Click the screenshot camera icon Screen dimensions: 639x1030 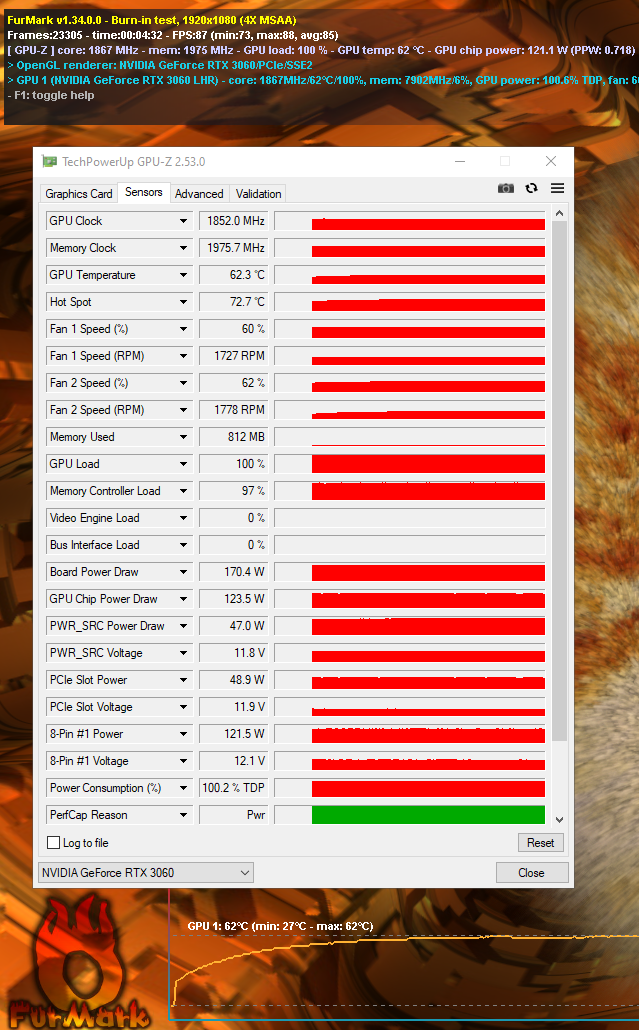tap(506, 189)
